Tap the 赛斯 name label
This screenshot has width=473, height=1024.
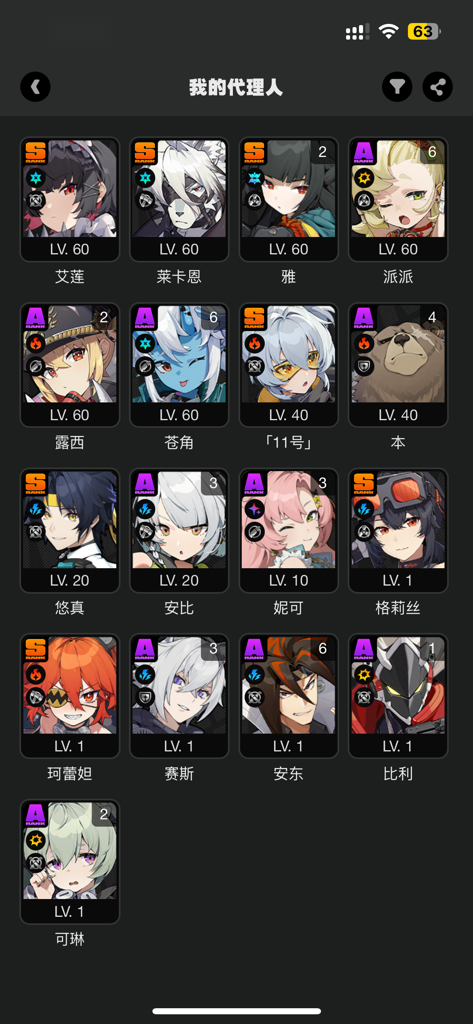click(179, 774)
